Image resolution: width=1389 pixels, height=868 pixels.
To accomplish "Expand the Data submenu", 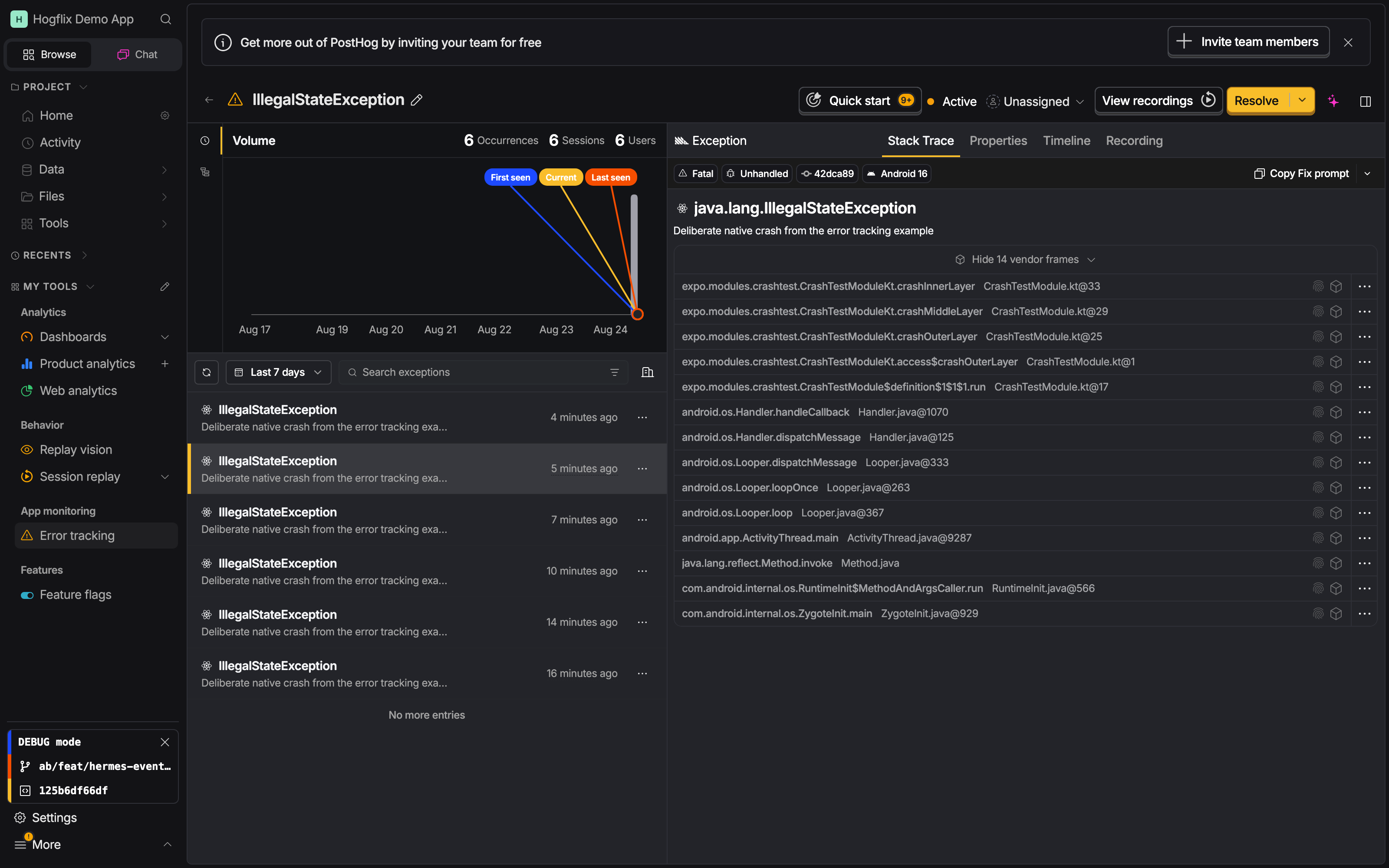I will 165,169.
